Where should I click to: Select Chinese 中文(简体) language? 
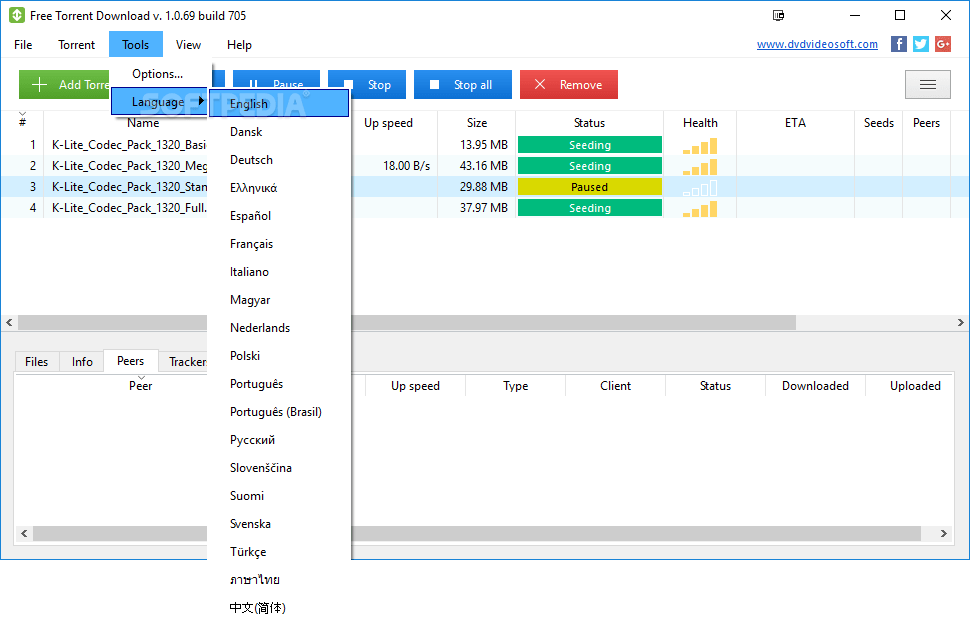point(279,608)
